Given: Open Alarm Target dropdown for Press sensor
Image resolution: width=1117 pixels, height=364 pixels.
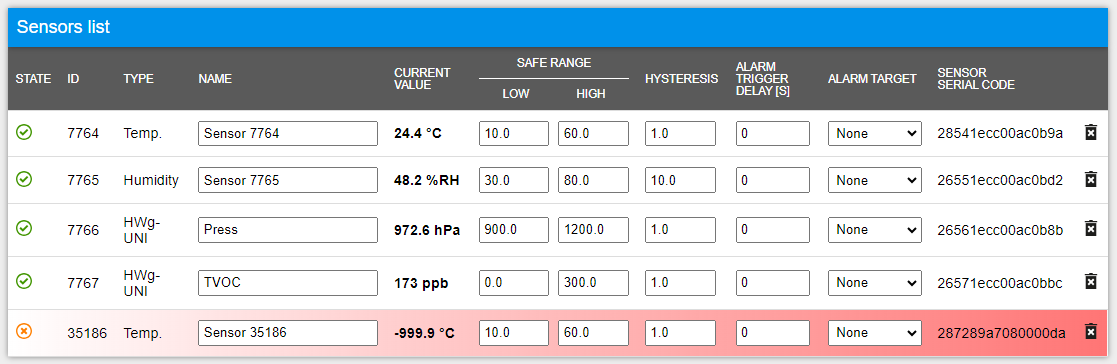Looking at the screenshot, I should (x=875, y=230).
